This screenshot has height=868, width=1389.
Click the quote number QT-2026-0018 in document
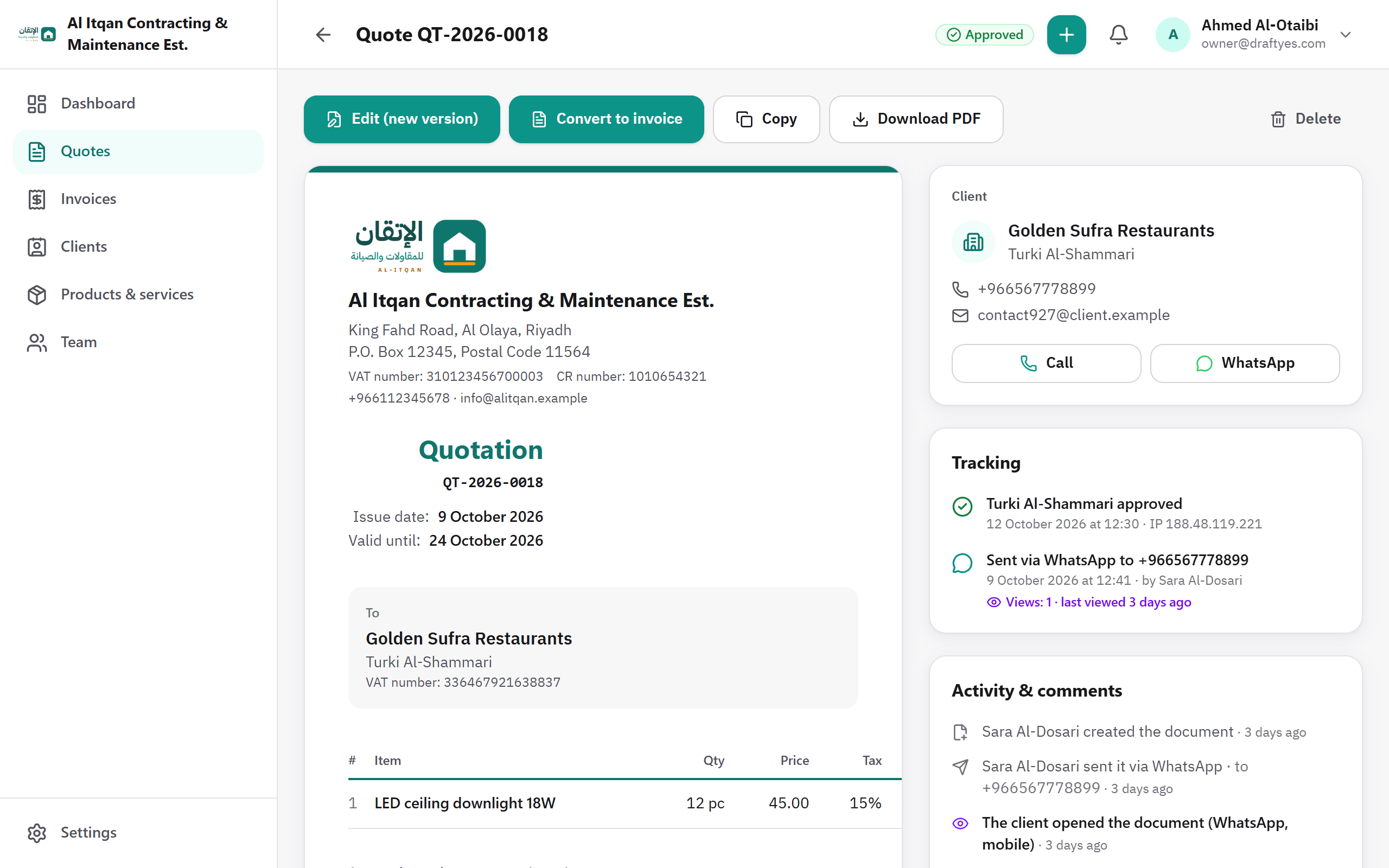tap(493, 482)
